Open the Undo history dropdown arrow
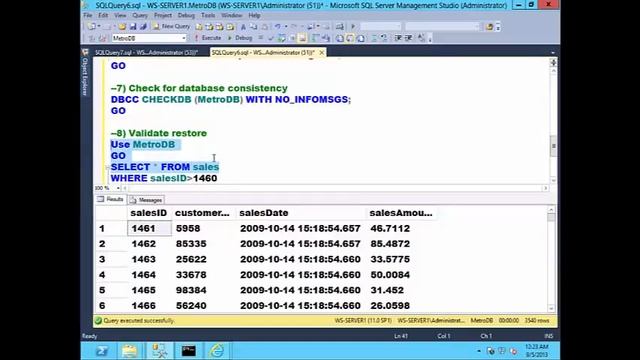This screenshot has height=360, width=640. click(x=286, y=27)
